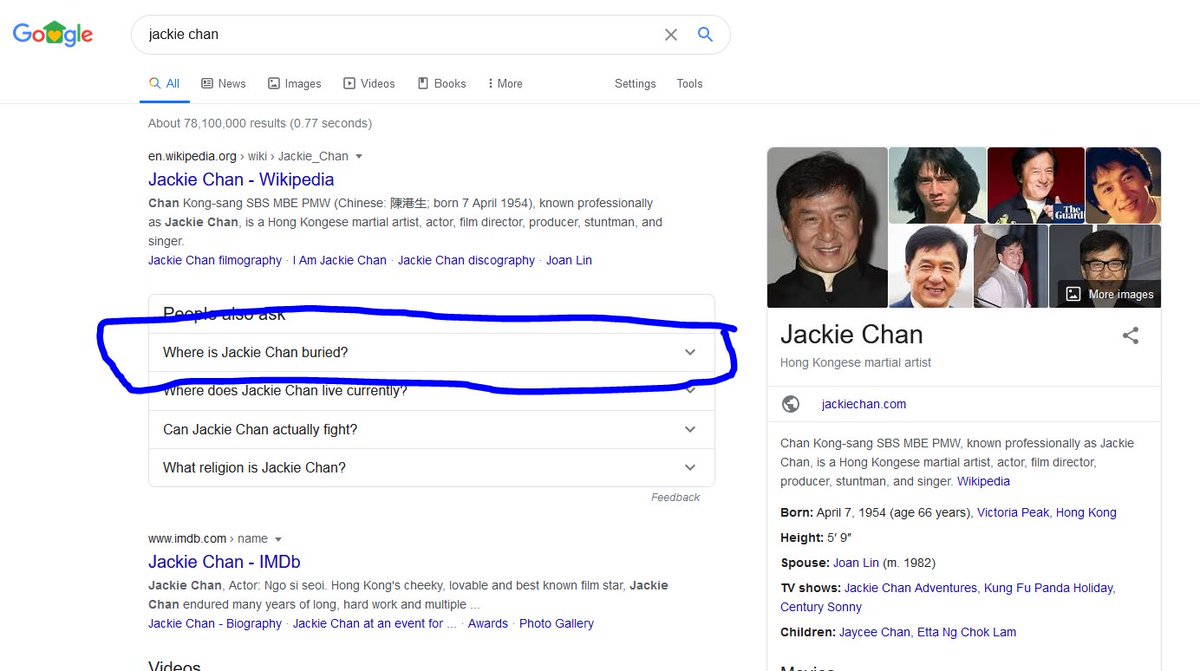Open the young long-haired Jackie Chan thumbnail
This screenshot has width=1200, height=671.
click(x=937, y=185)
